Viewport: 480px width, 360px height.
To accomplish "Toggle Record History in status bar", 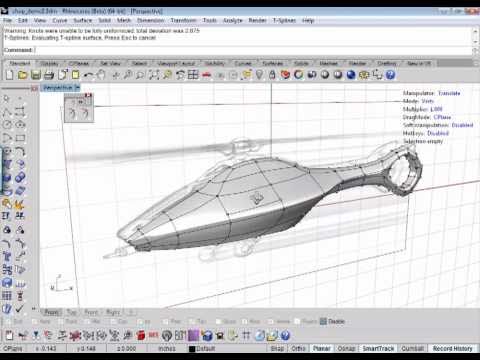I will [452, 348].
